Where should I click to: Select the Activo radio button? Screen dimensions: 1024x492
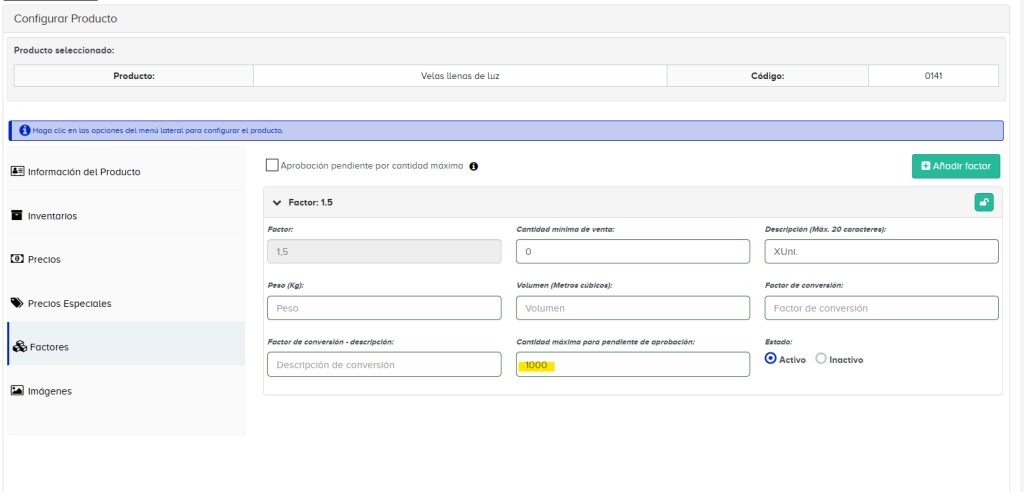771,359
